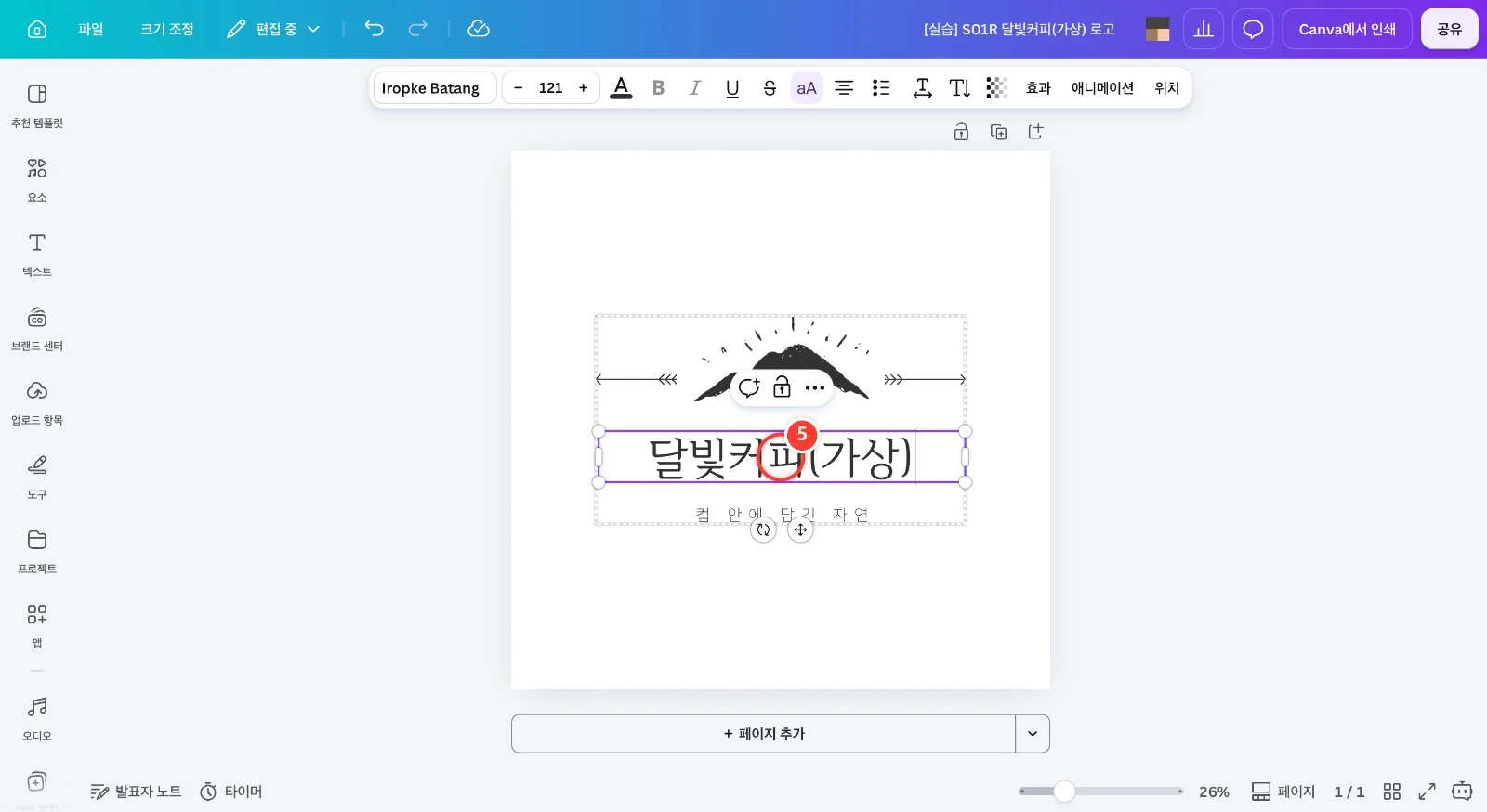Toggle uppercase aA formatting
The image size is (1487, 812).
tap(807, 88)
